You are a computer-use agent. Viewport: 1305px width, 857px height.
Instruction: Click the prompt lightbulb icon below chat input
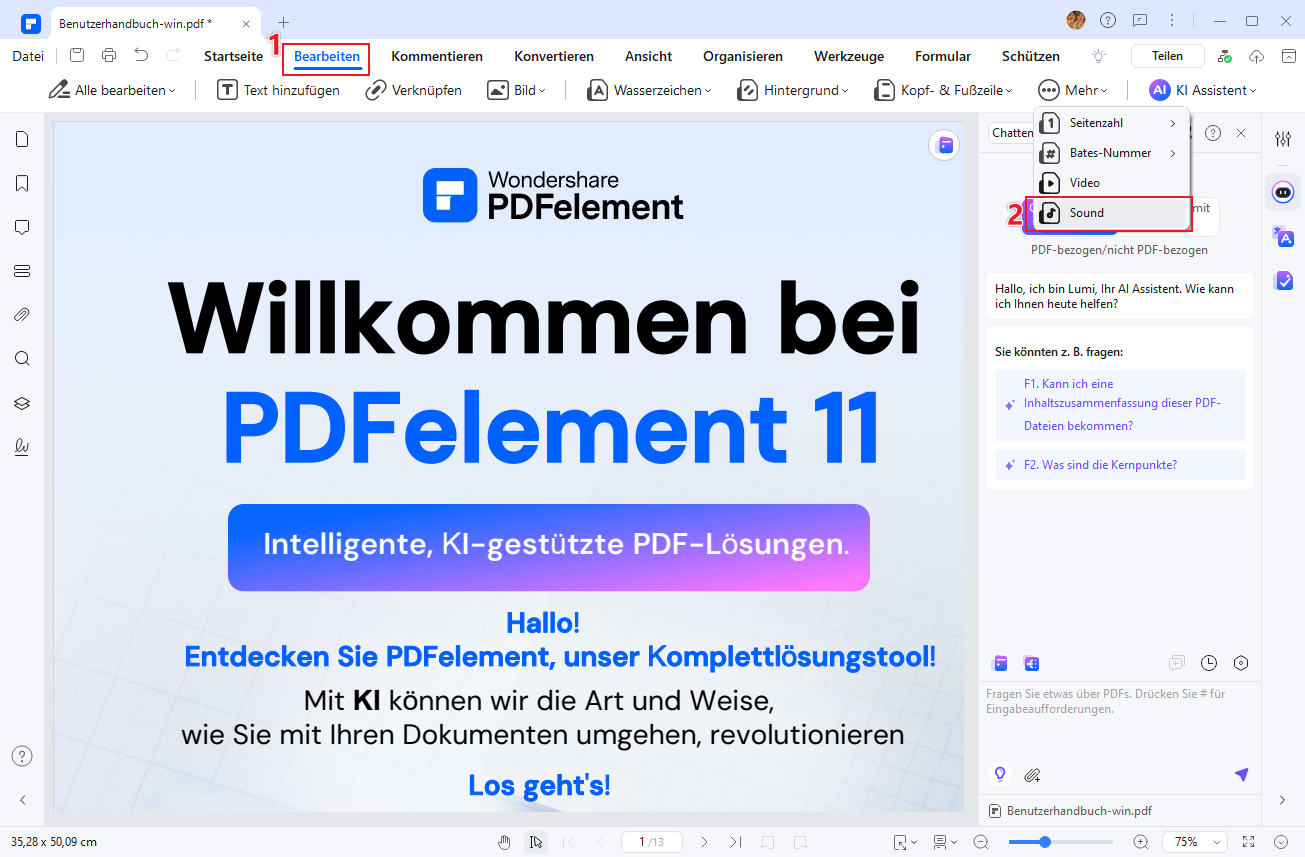click(x=999, y=774)
